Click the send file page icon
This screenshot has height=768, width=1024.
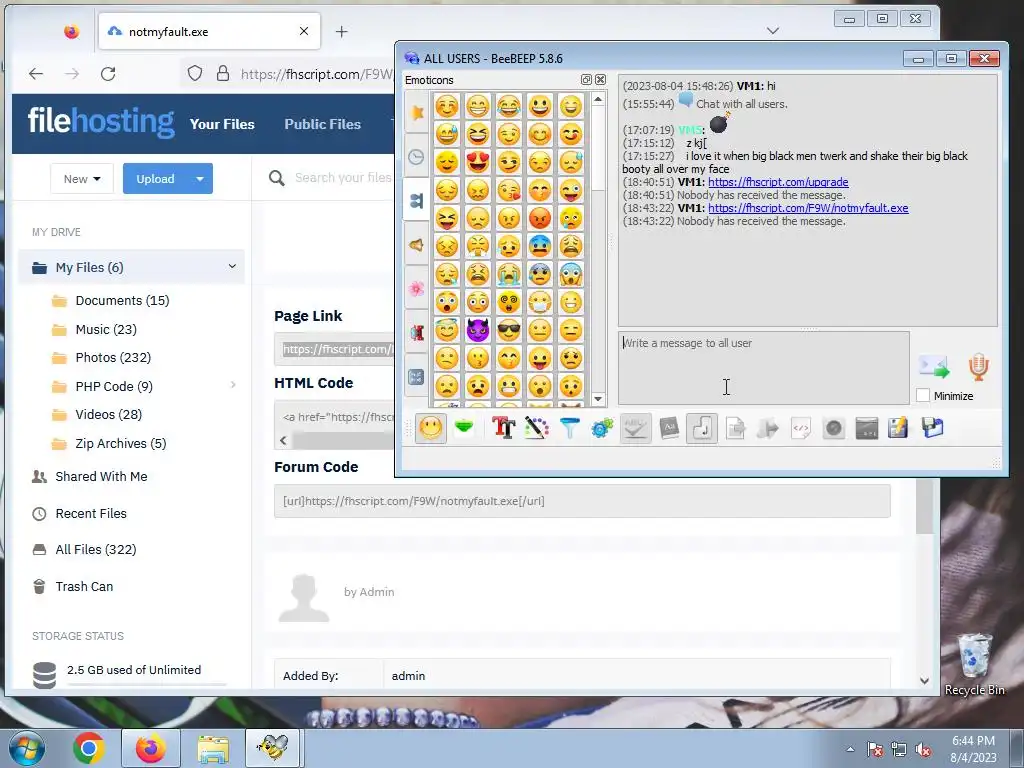tap(736, 428)
